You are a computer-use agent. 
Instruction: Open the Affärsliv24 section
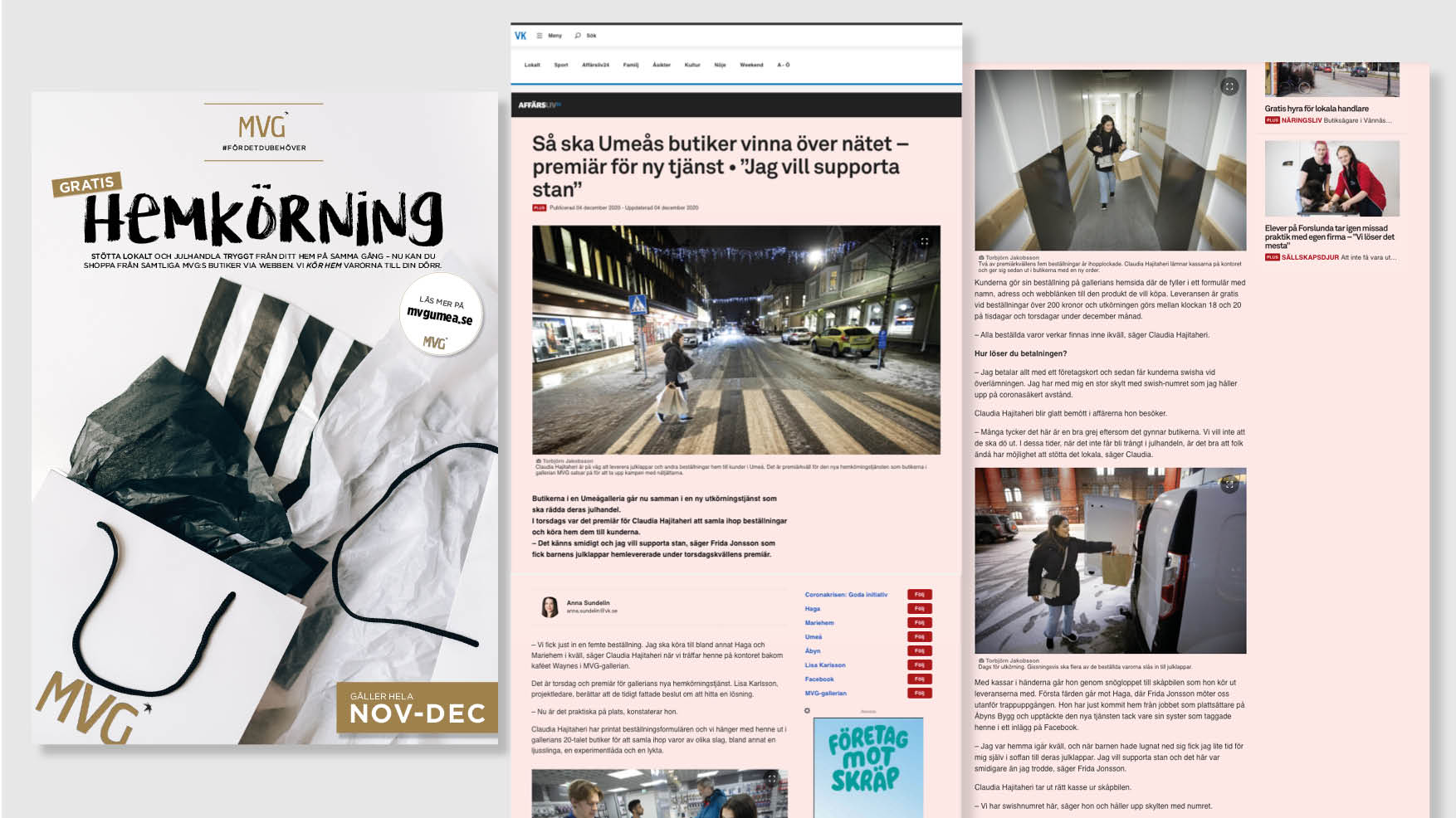point(596,65)
